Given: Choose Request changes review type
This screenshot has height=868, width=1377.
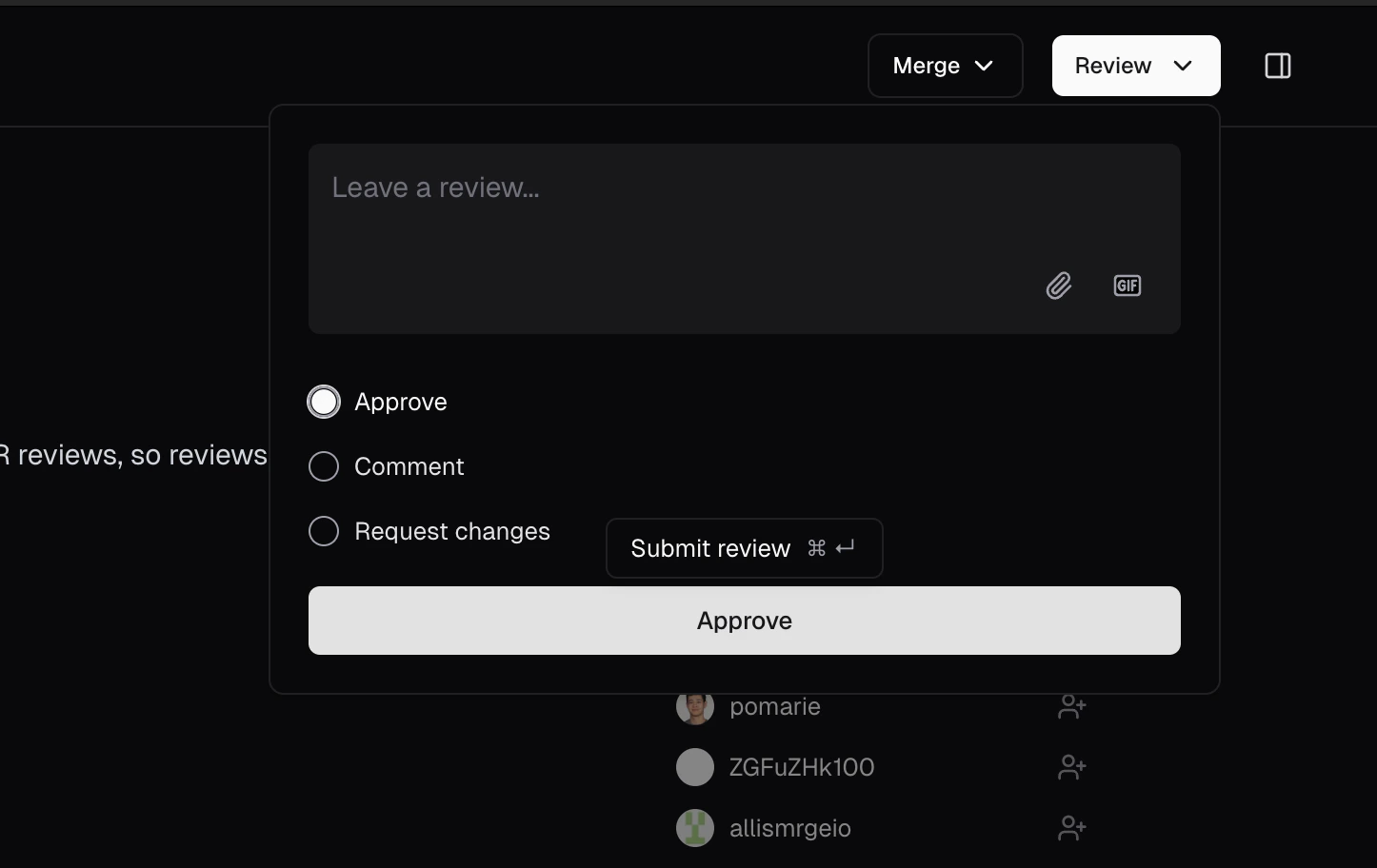Looking at the screenshot, I should pyautogui.click(x=324, y=531).
